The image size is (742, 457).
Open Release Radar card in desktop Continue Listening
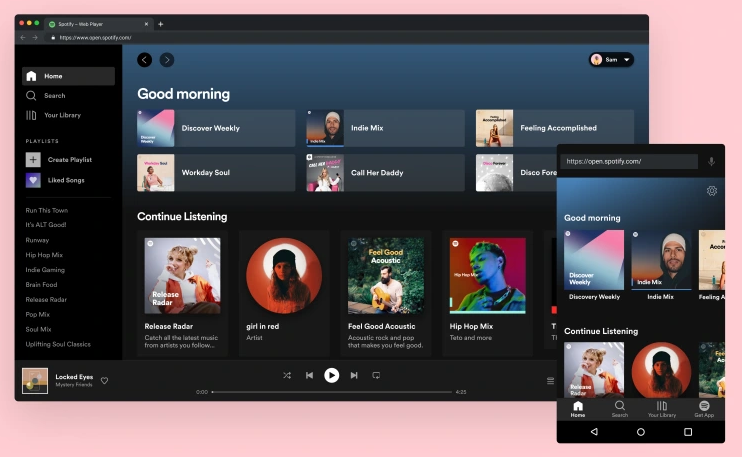[x=182, y=293]
